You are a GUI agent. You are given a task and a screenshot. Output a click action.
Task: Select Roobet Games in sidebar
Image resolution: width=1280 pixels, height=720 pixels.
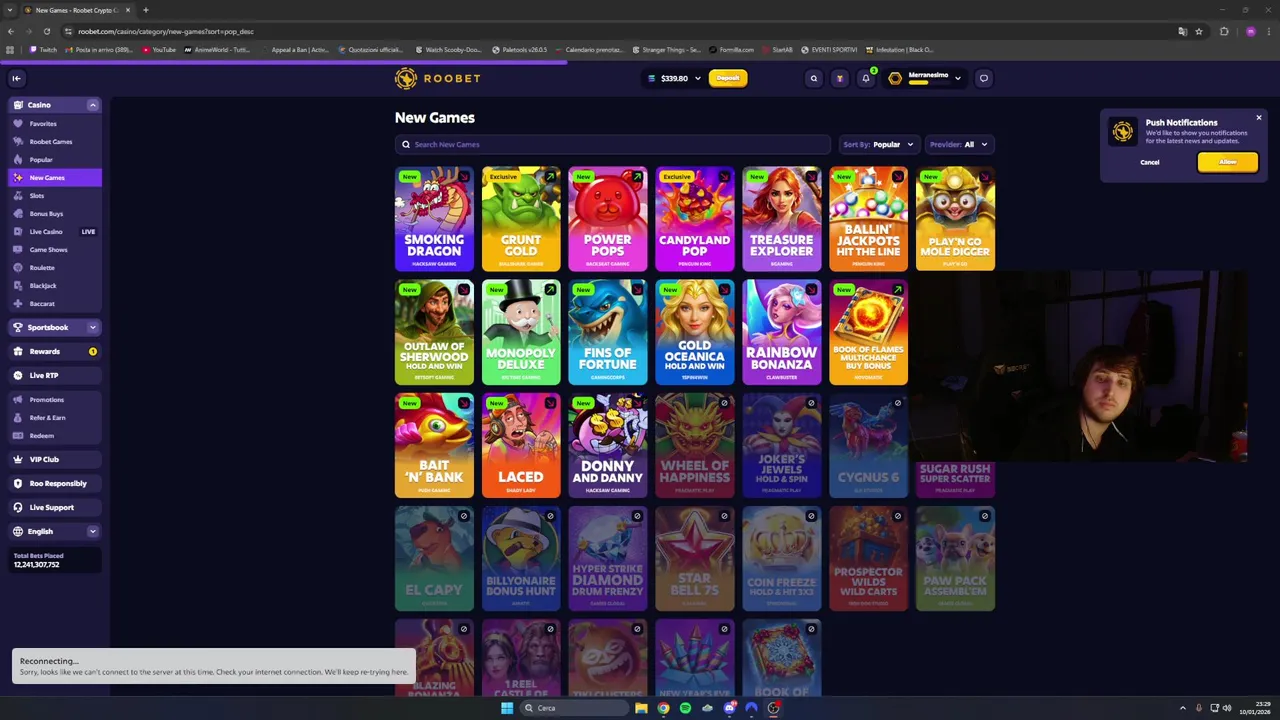(55, 142)
